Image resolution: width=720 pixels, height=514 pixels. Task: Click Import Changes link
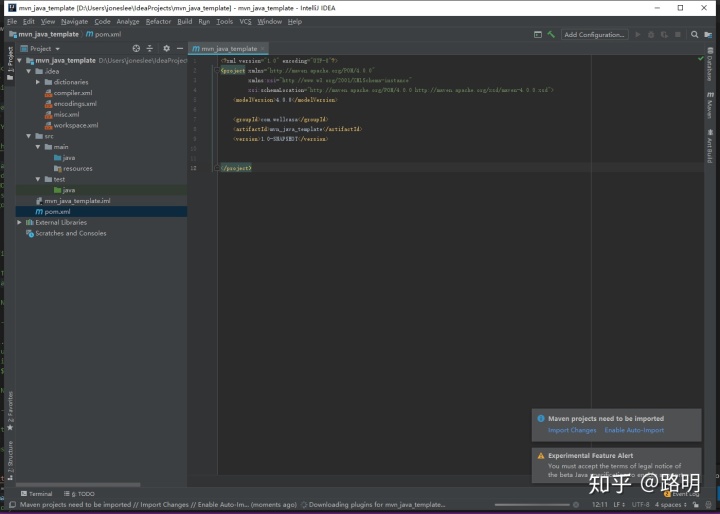tap(572, 430)
